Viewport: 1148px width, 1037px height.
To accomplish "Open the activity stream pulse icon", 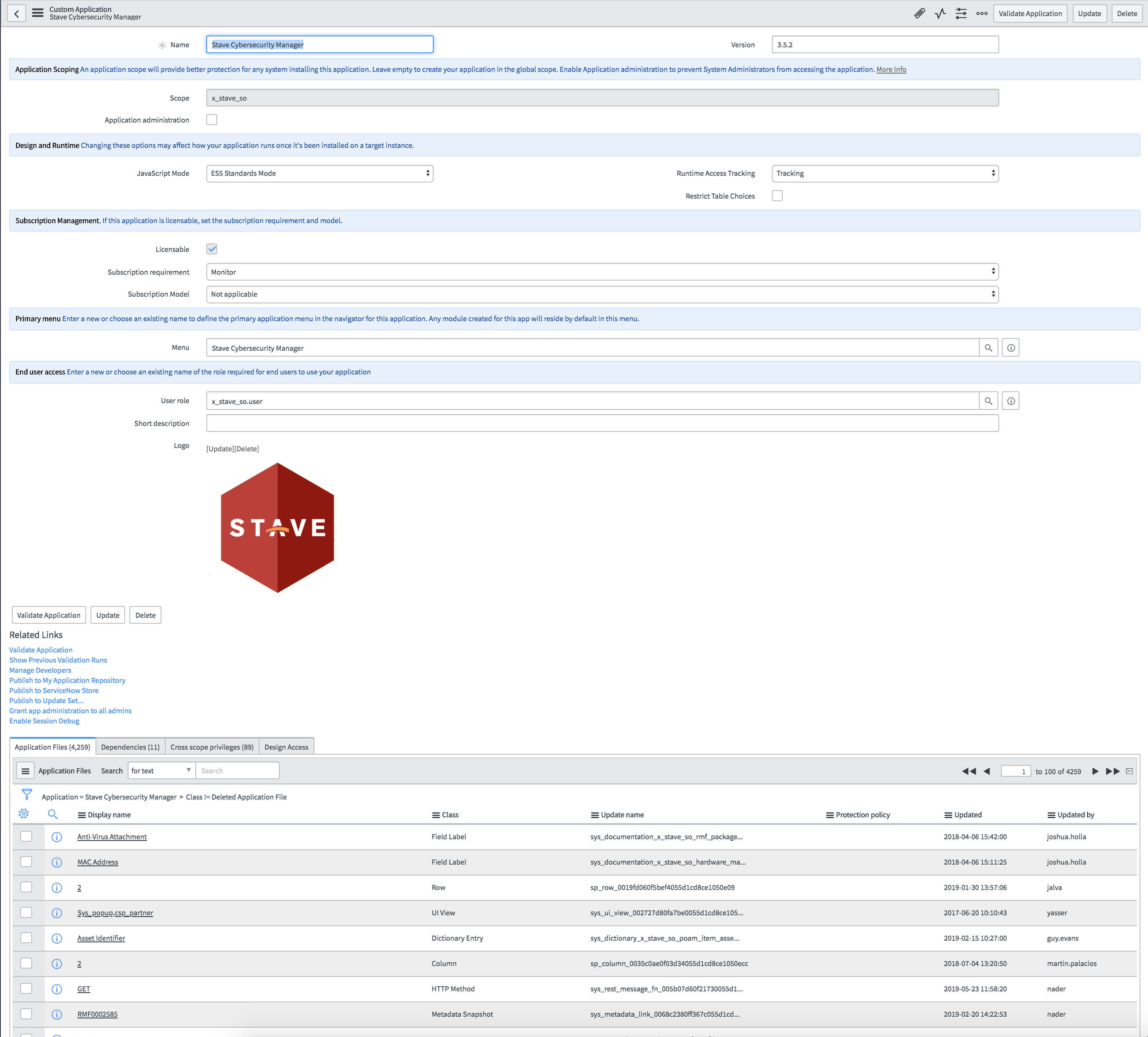I will point(940,13).
